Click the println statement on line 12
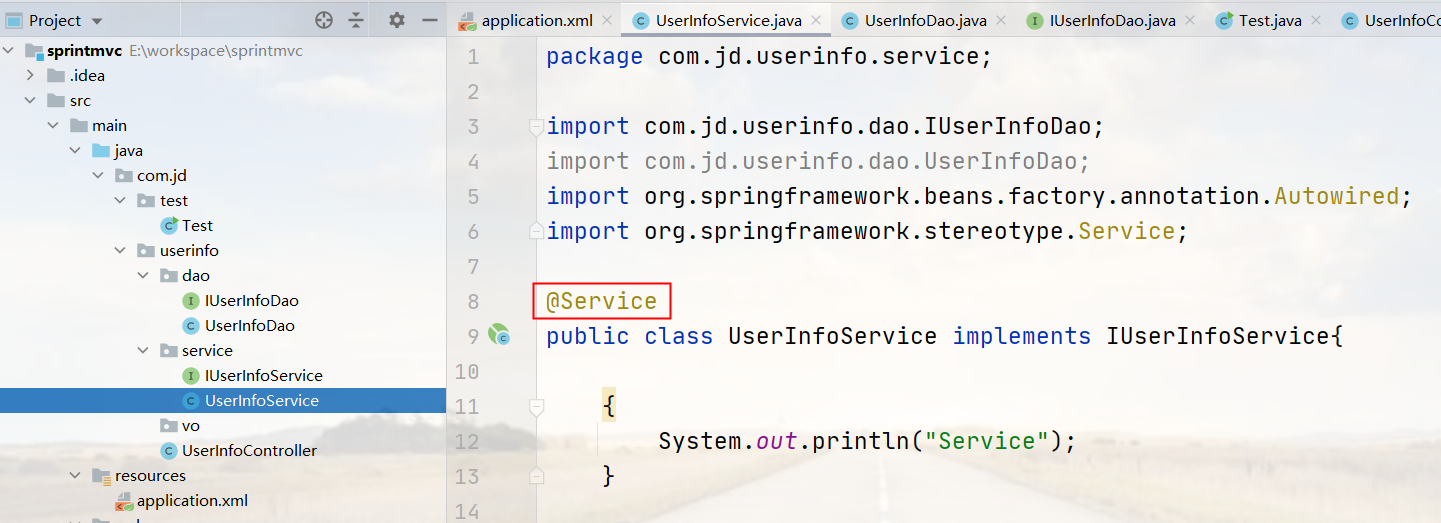Viewport: 1441px width, 523px height. (x=867, y=441)
